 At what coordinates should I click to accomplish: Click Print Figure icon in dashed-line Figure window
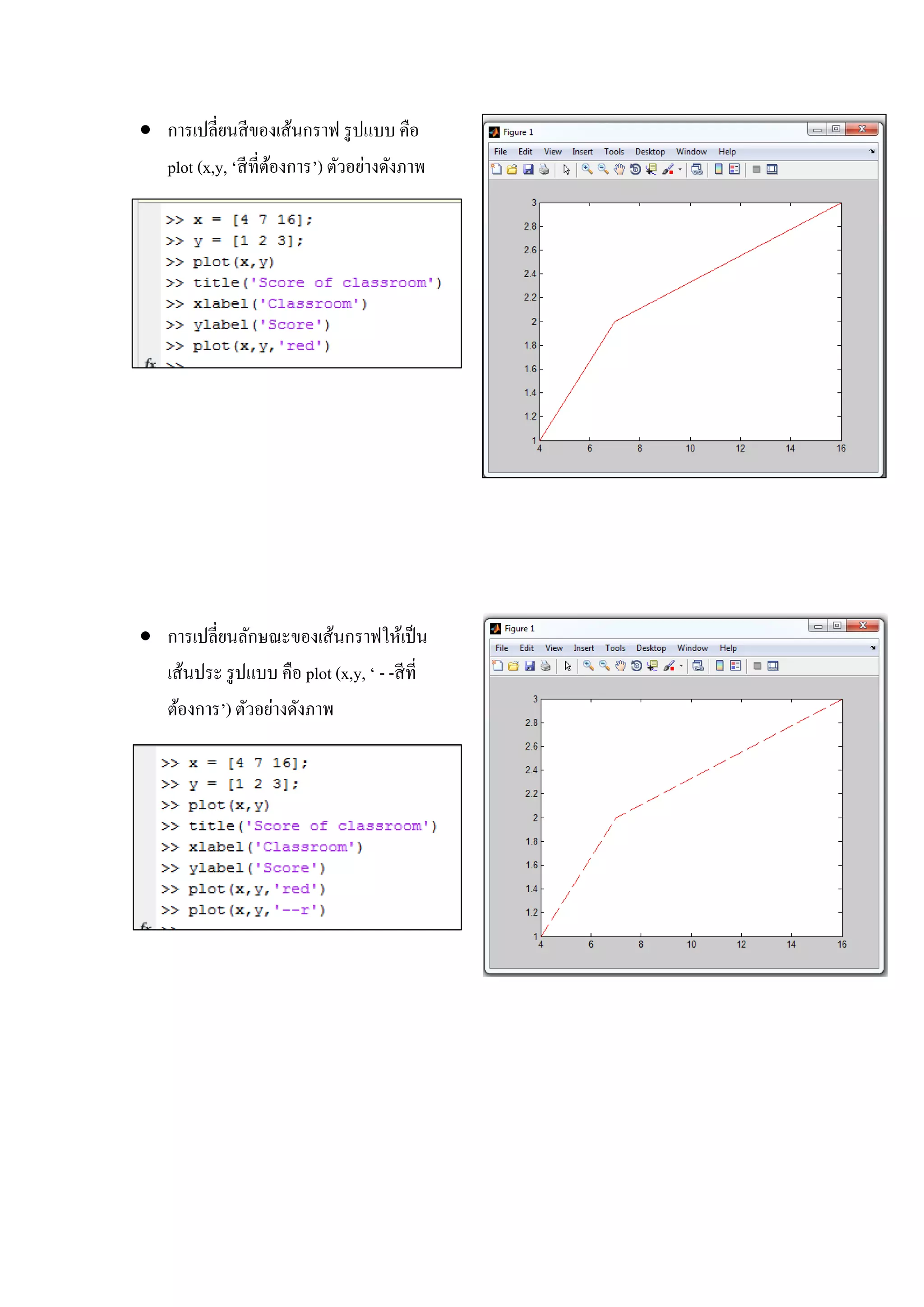[545, 665]
